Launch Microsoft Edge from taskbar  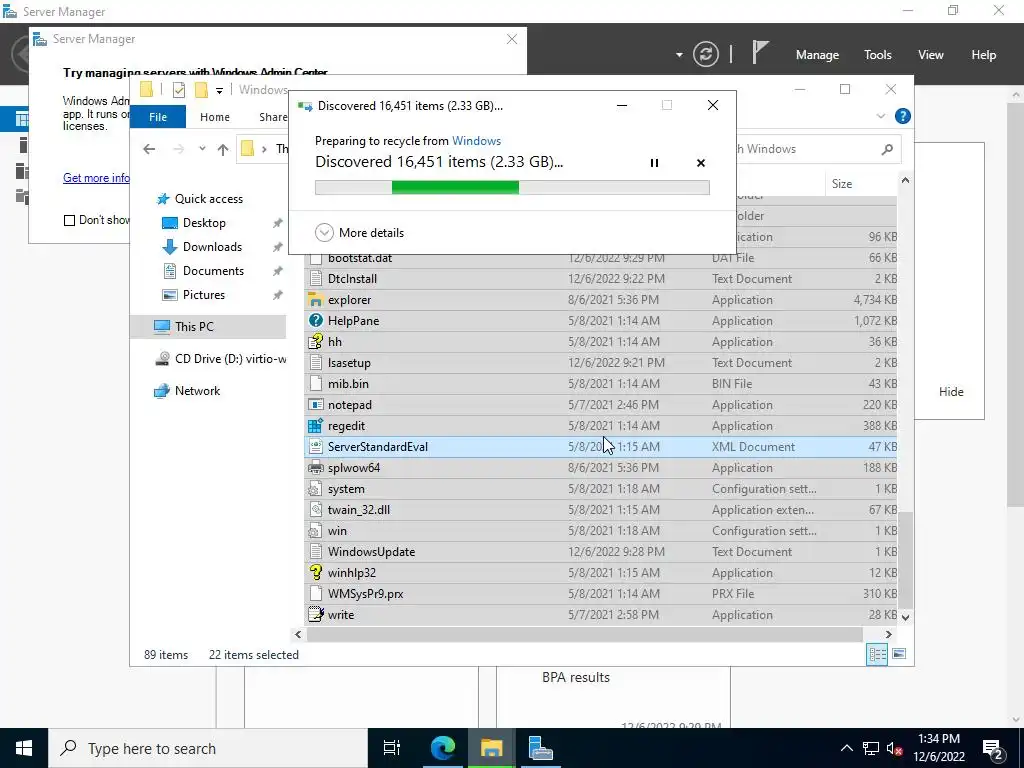[443, 748]
